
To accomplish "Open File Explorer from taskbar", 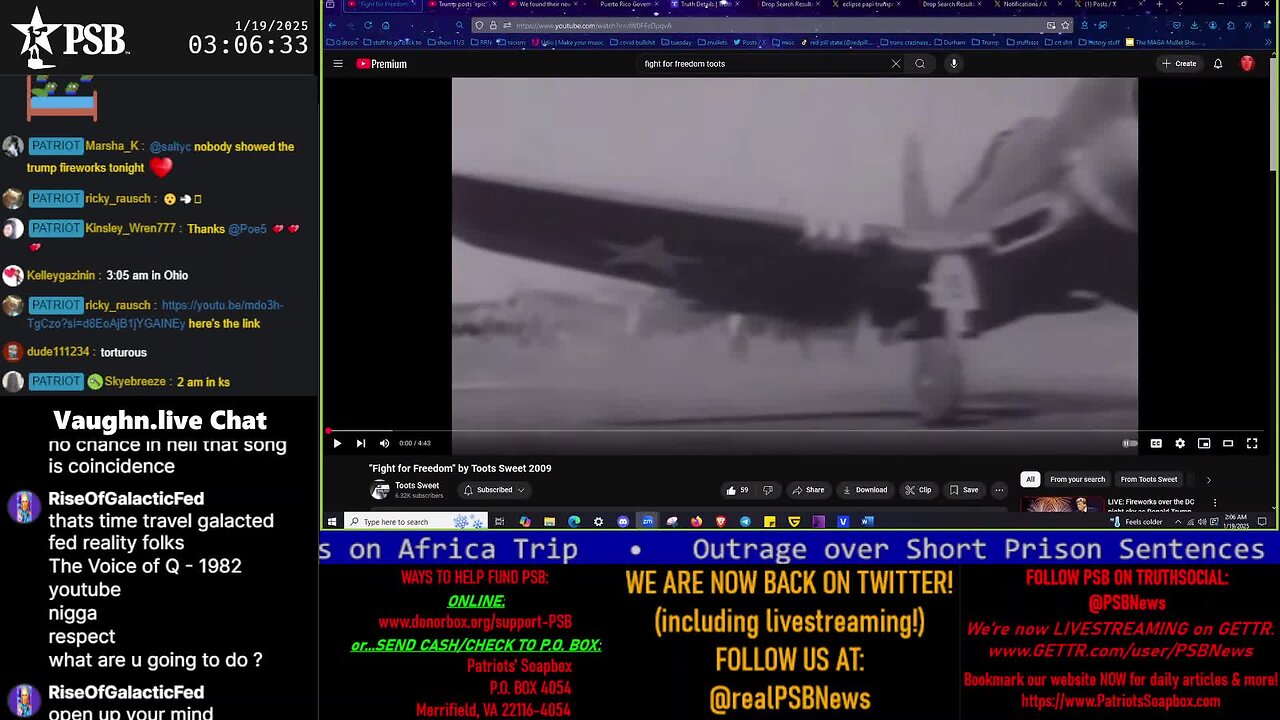I will [x=549, y=521].
